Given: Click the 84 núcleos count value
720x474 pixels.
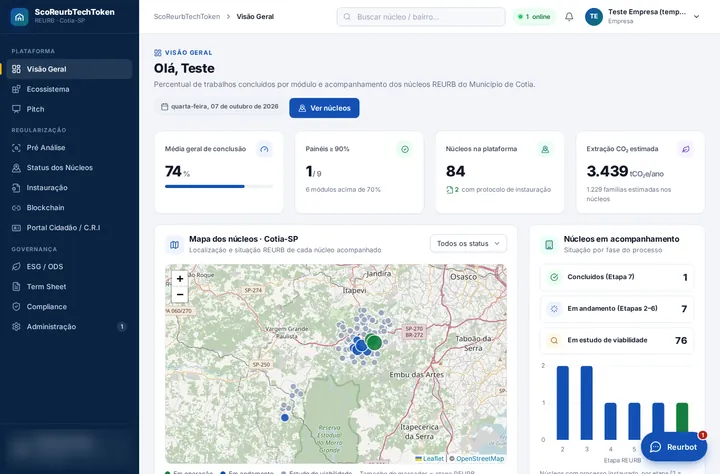Looking at the screenshot, I should (x=456, y=171).
